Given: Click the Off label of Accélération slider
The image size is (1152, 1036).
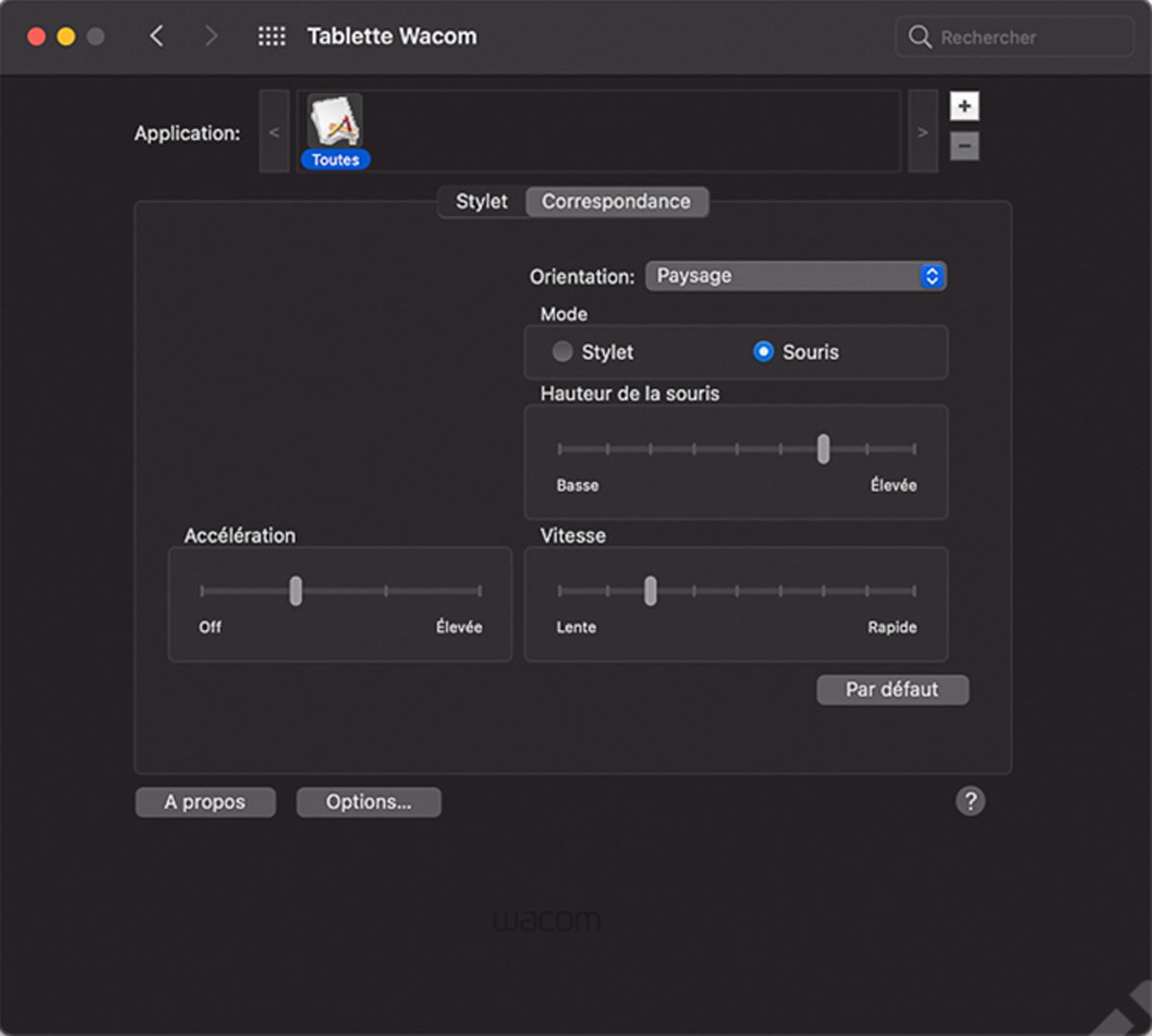Looking at the screenshot, I should point(210,627).
